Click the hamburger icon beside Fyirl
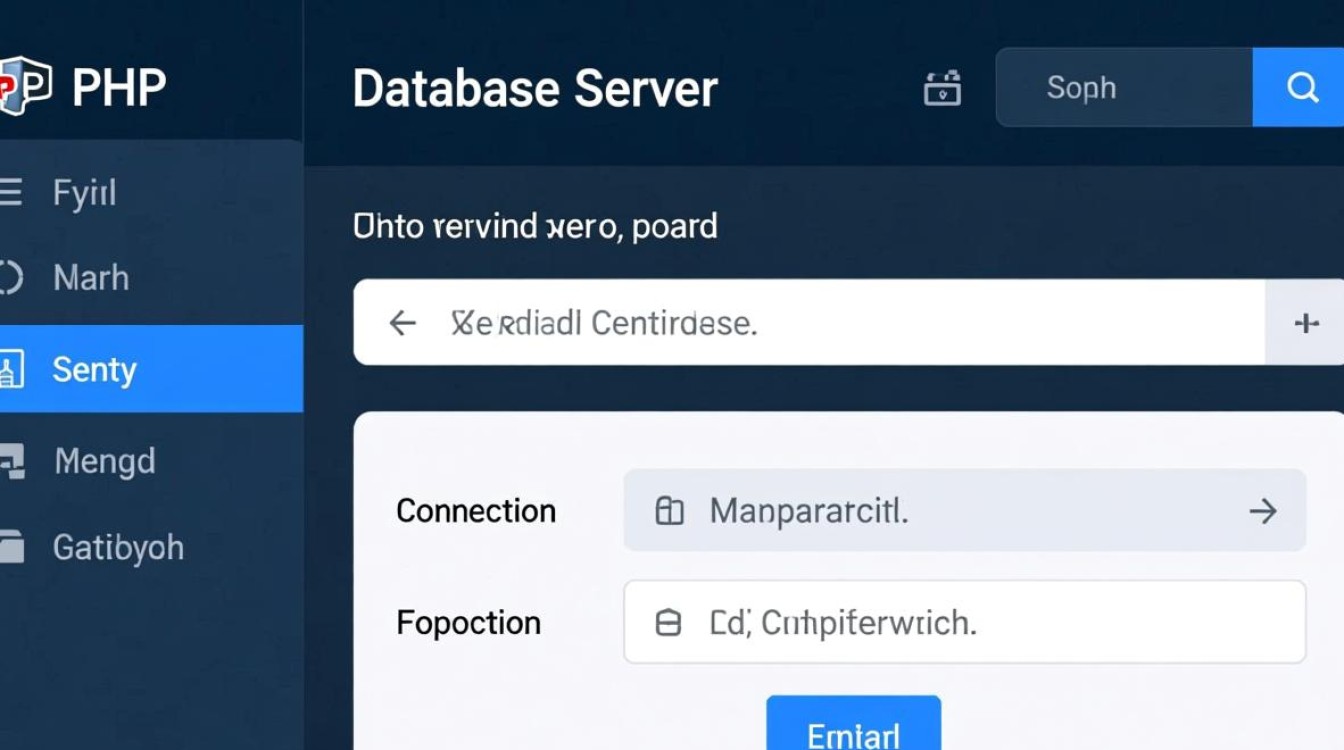The width and height of the screenshot is (1344, 750). coord(10,192)
